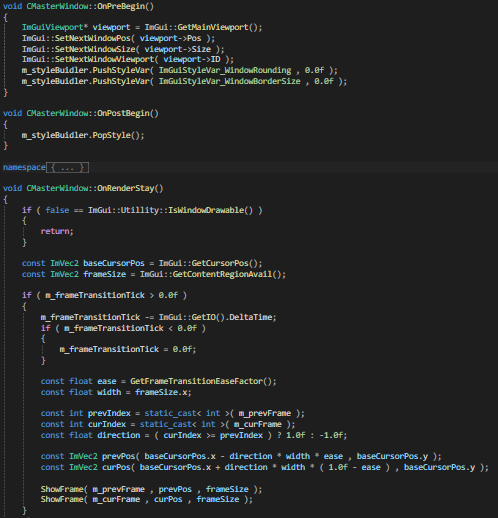Place cursor on OnPreBegin function name
This screenshot has width=498, height=518.
(x=121, y=6)
